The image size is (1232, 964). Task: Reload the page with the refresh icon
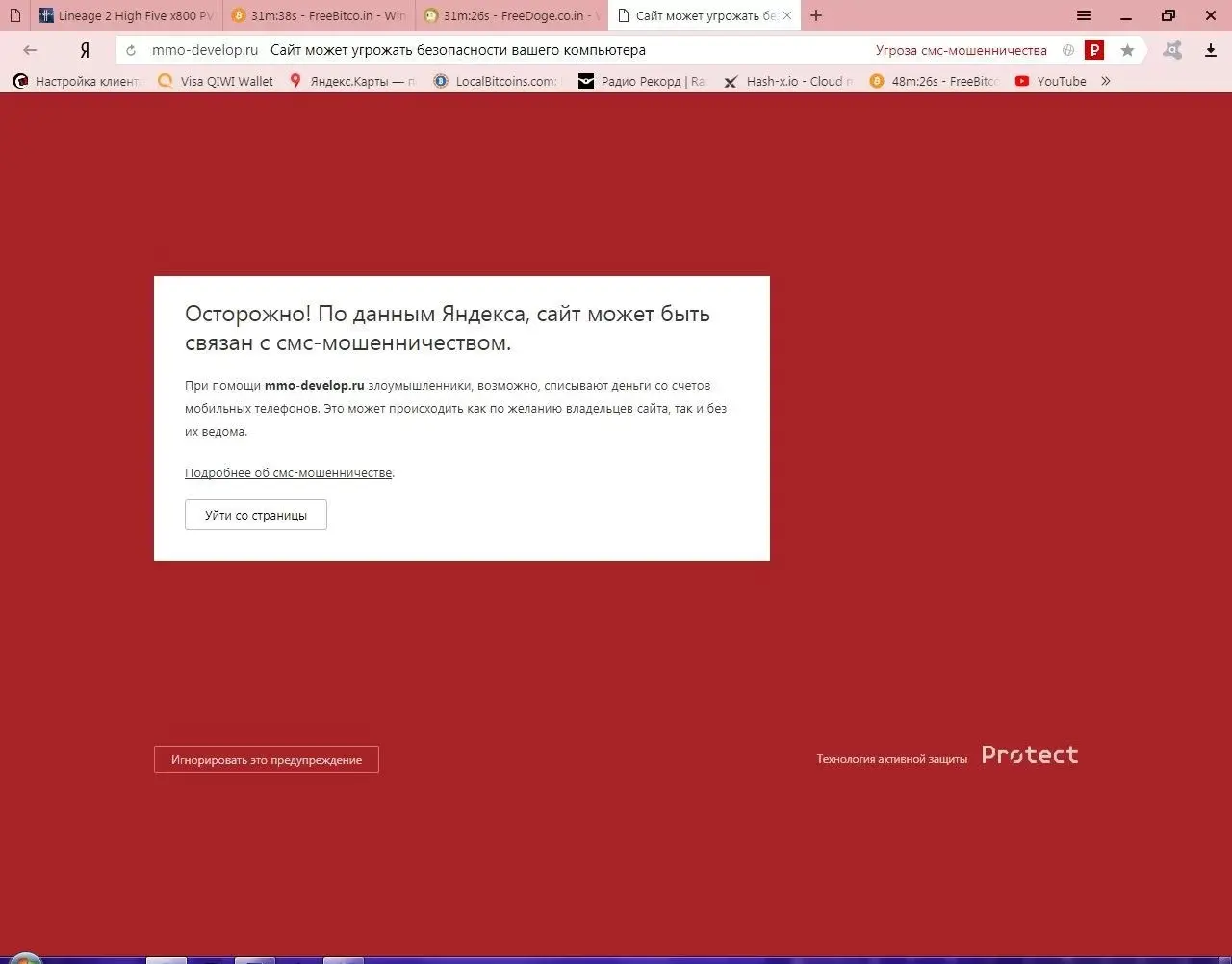tap(131, 50)
